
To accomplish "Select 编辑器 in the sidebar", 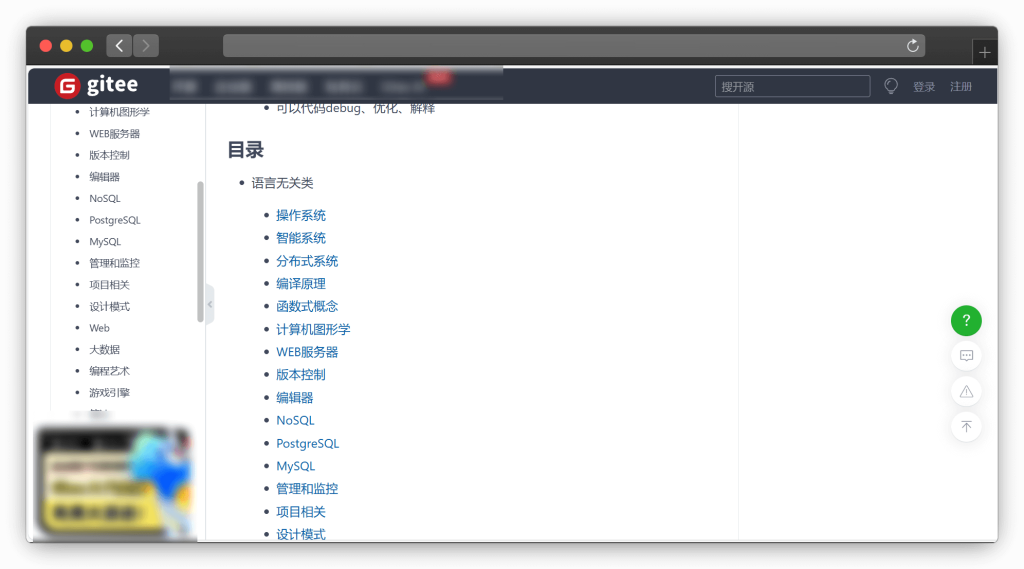I will (x=104, y=176).
